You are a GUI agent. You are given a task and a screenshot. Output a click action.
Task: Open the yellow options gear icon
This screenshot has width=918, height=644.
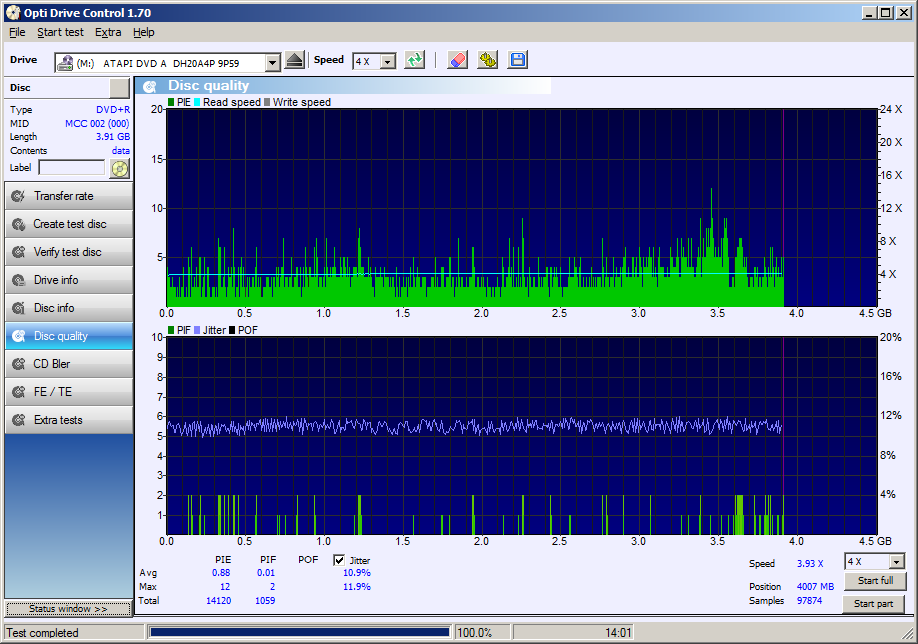(x=487, y=60)
